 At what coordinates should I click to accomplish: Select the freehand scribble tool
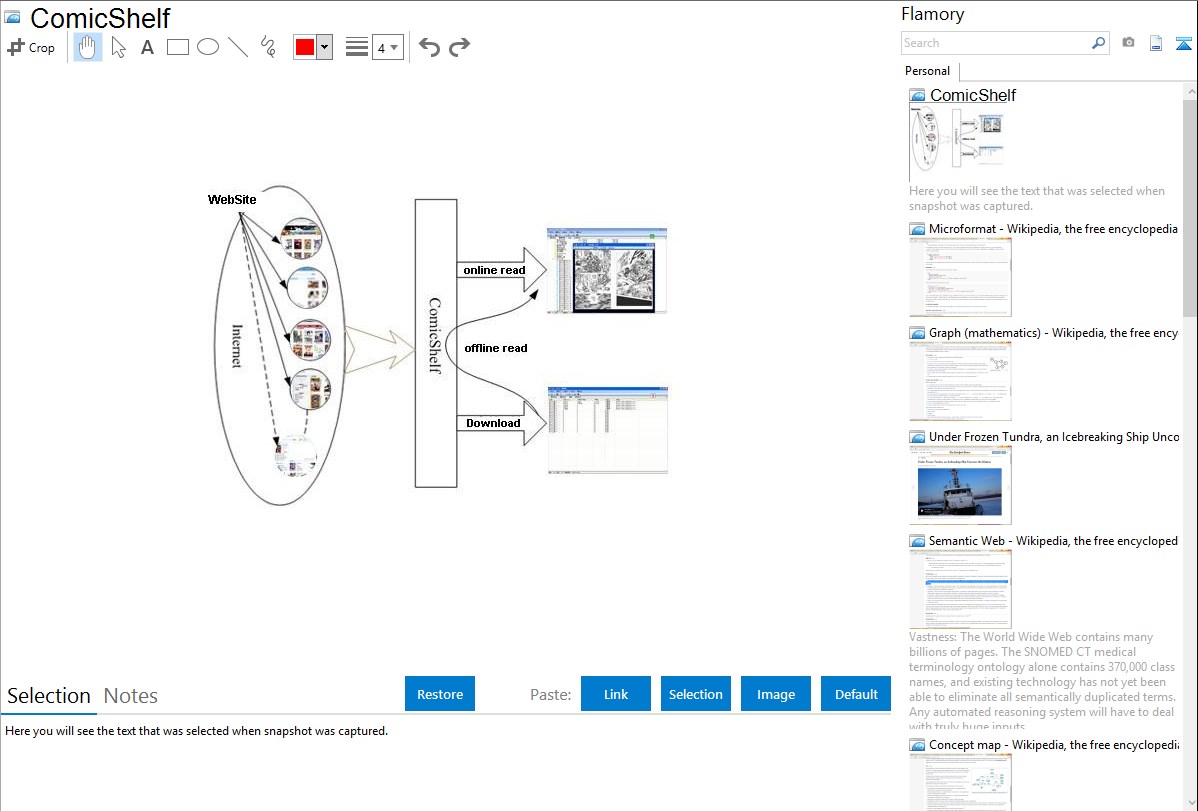click(x=268, y=47)
